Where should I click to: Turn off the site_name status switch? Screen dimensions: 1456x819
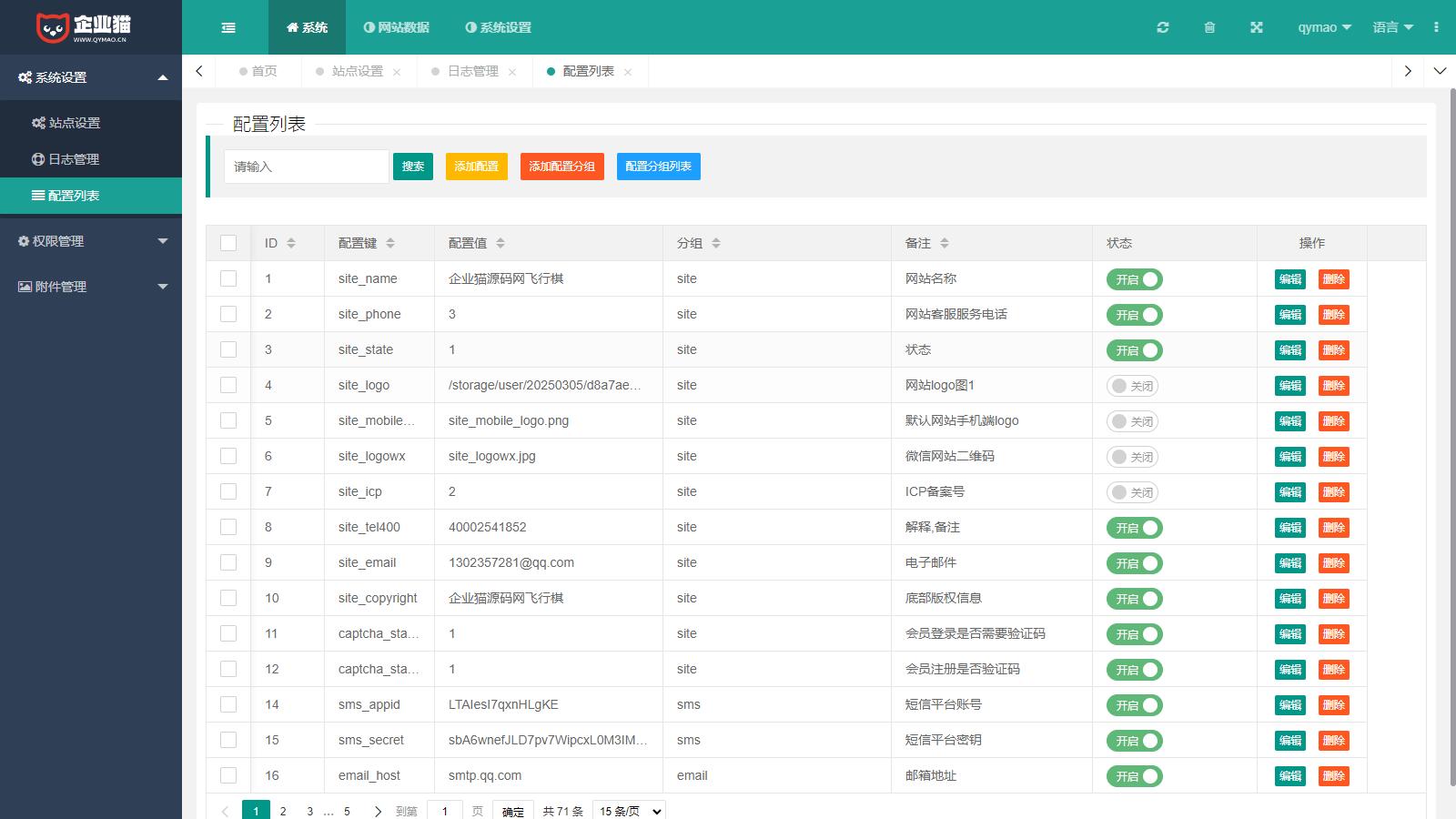click(1134, 279)
